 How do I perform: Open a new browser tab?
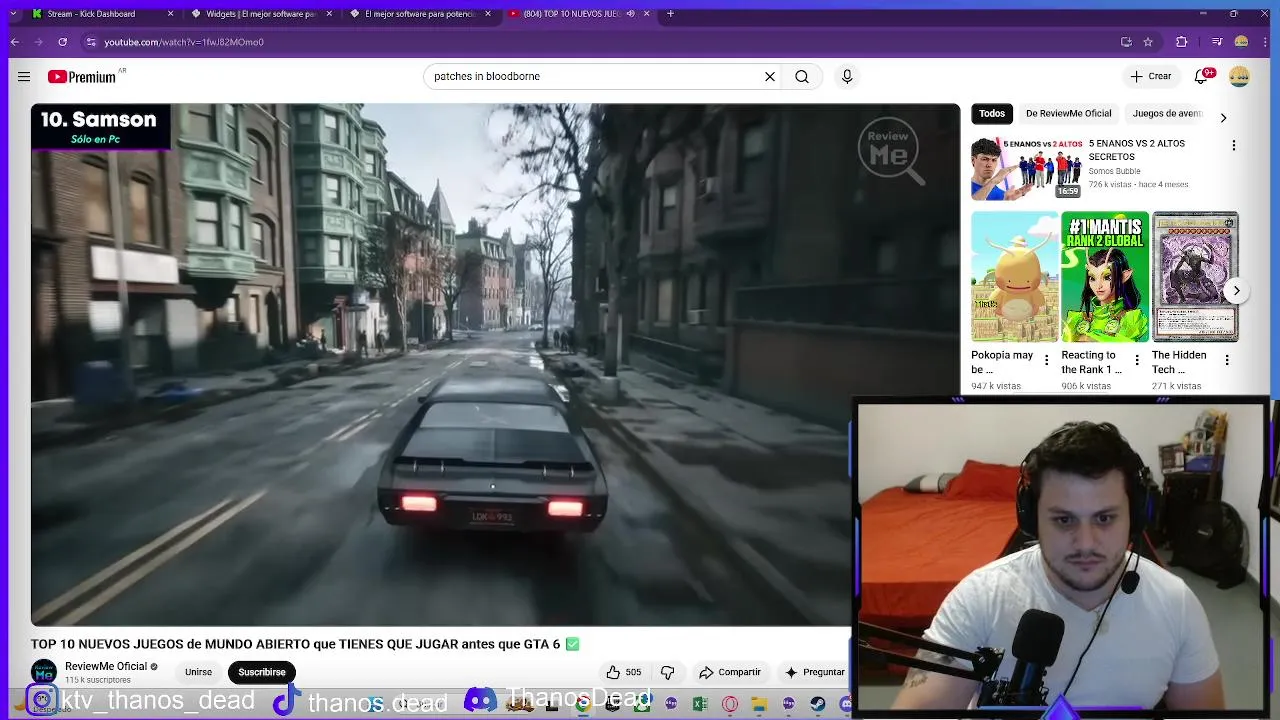(x=670, y=14)
